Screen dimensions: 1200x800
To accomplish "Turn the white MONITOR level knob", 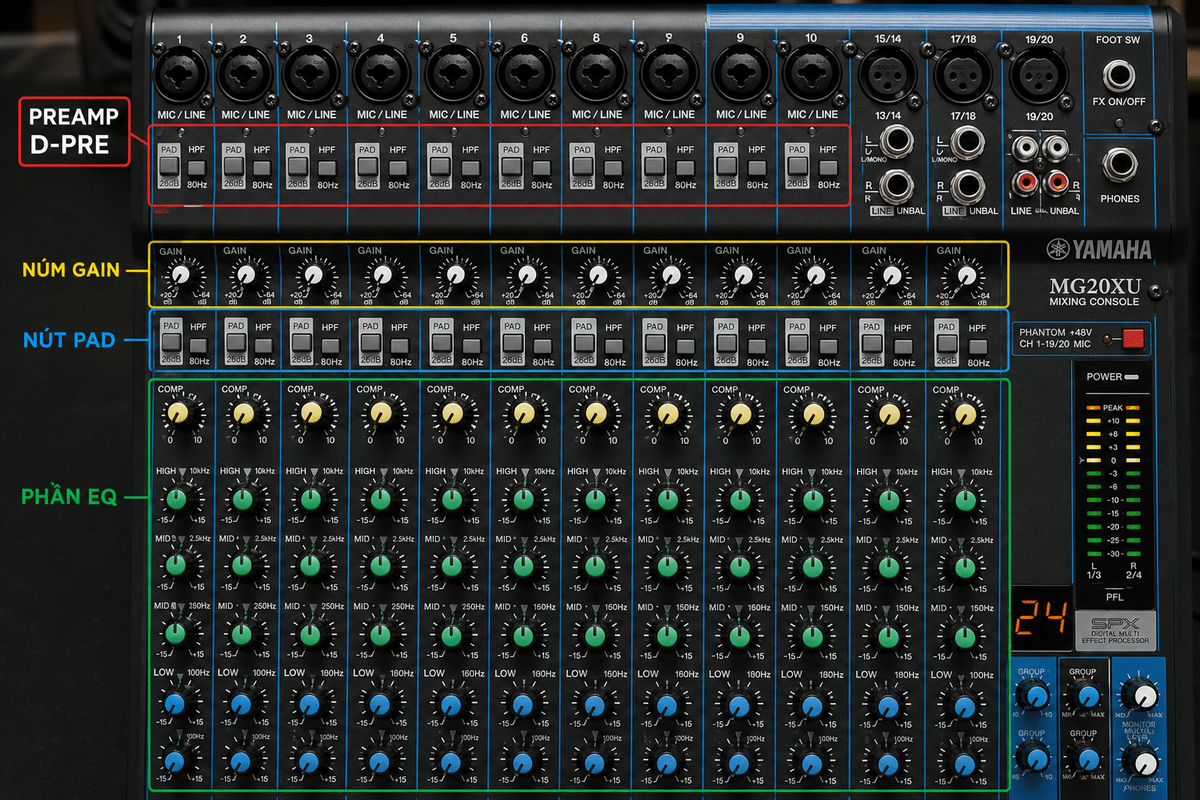I will (1138, 692).
